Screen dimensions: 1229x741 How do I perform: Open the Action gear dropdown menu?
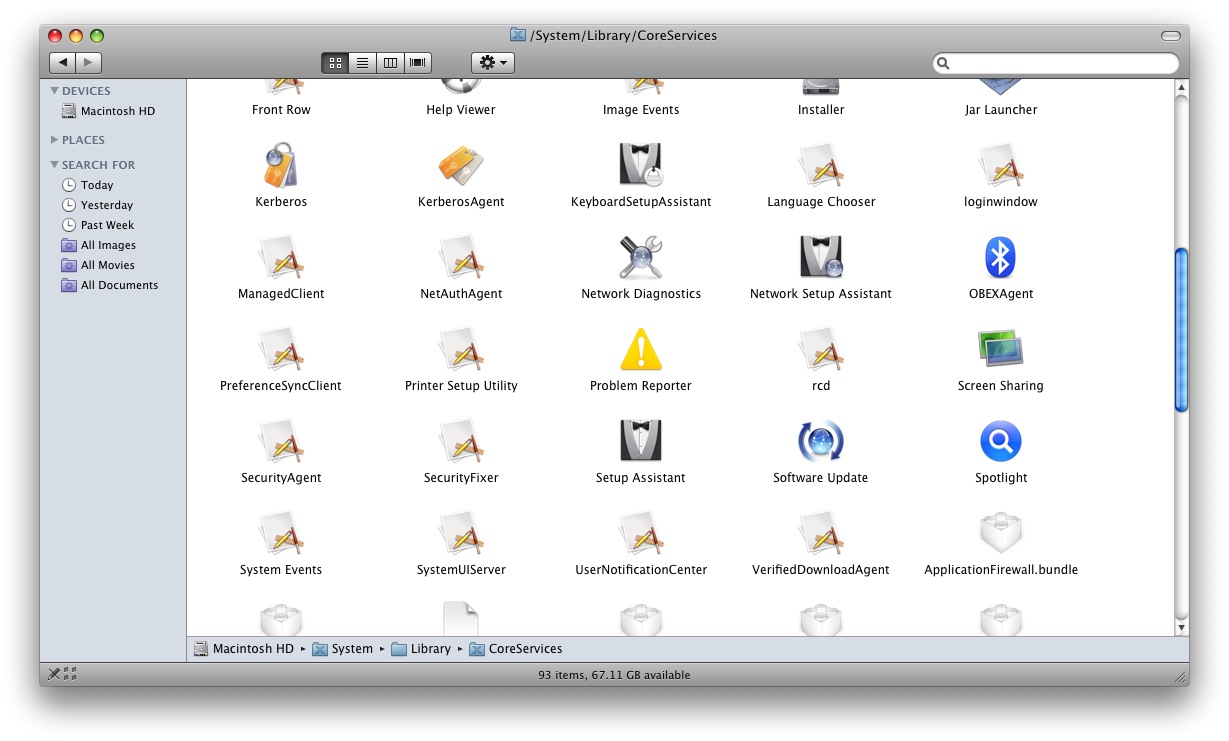(493, 63)
